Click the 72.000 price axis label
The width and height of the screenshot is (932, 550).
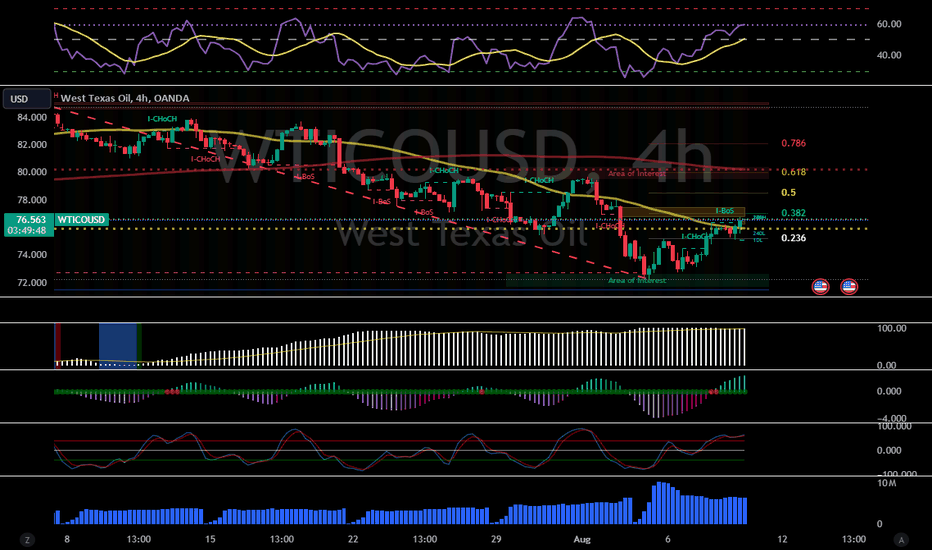point(32,282)
